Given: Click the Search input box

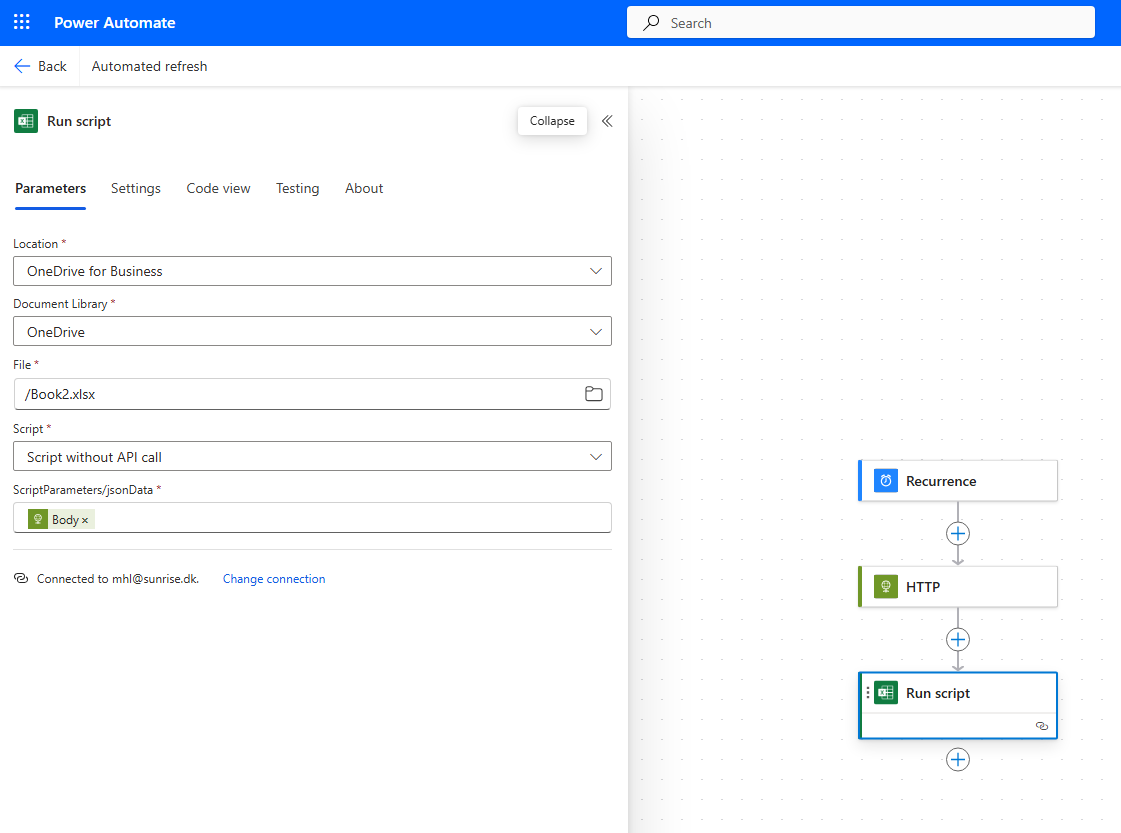Looking at the screenshot, I should [860, 23].
